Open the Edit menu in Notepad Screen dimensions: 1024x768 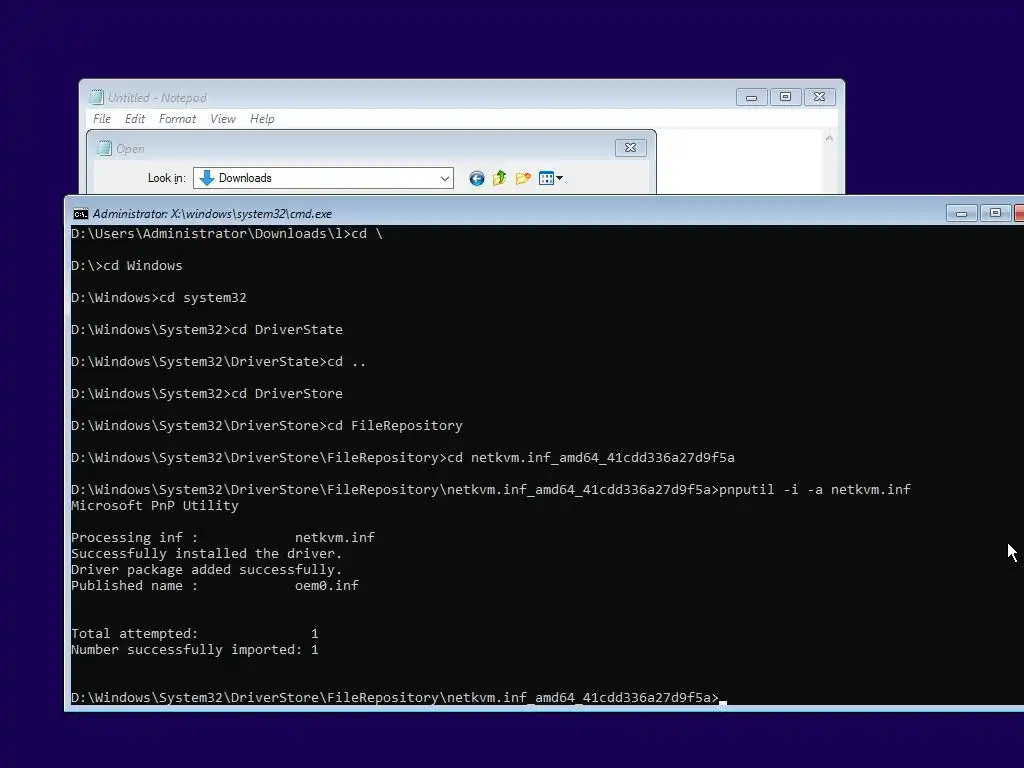coord(135,119)
